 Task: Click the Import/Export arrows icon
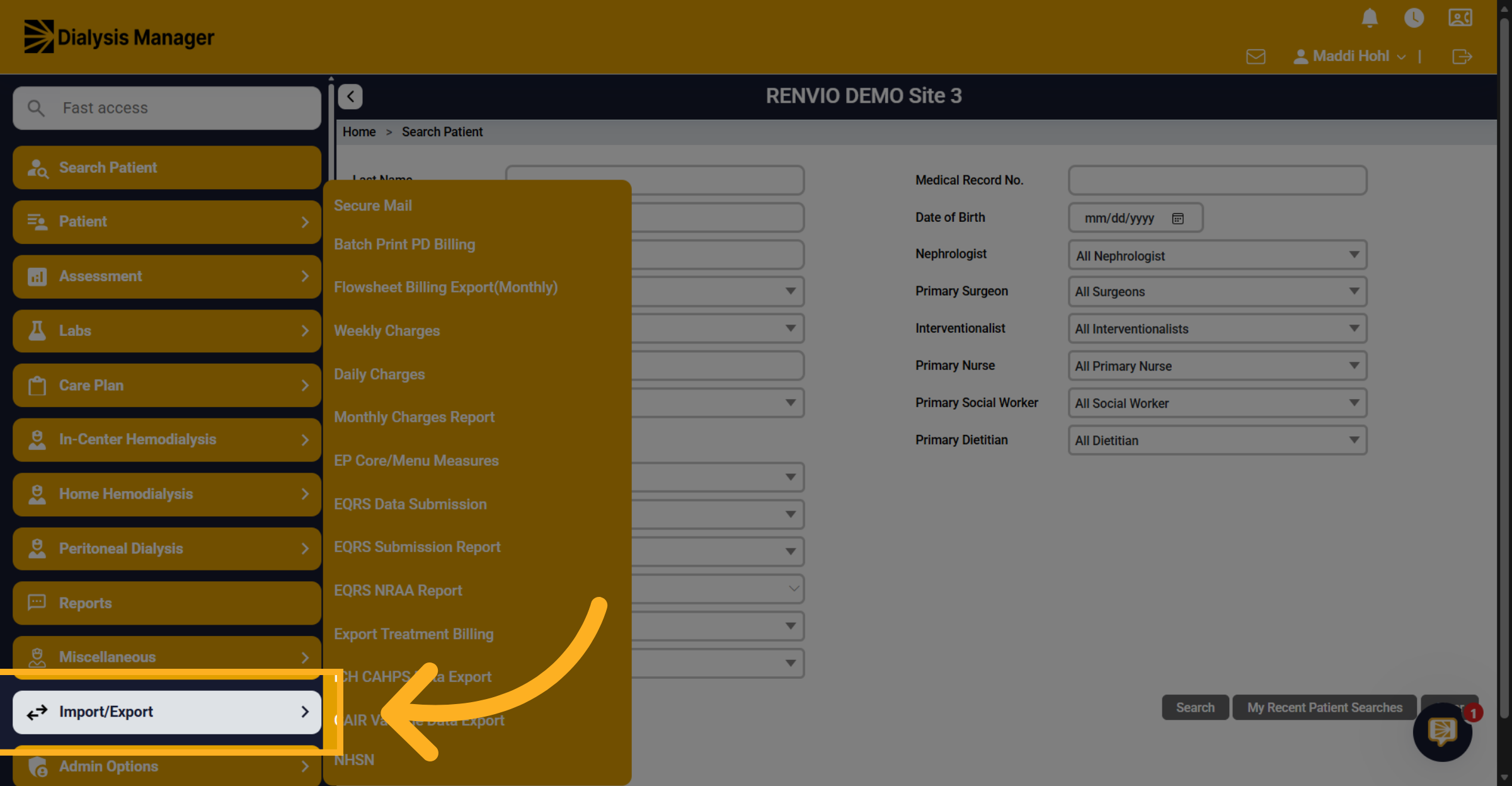[x=37, y=712]
